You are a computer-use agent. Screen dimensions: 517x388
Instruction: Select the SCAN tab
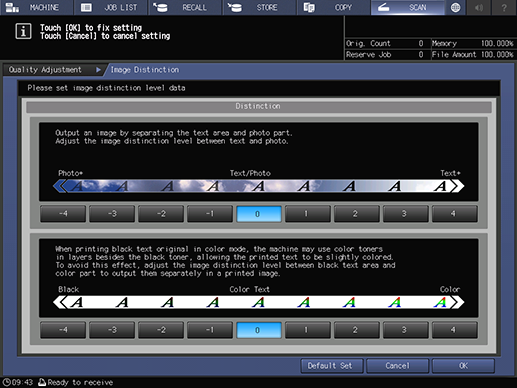(x=408, y=7)
